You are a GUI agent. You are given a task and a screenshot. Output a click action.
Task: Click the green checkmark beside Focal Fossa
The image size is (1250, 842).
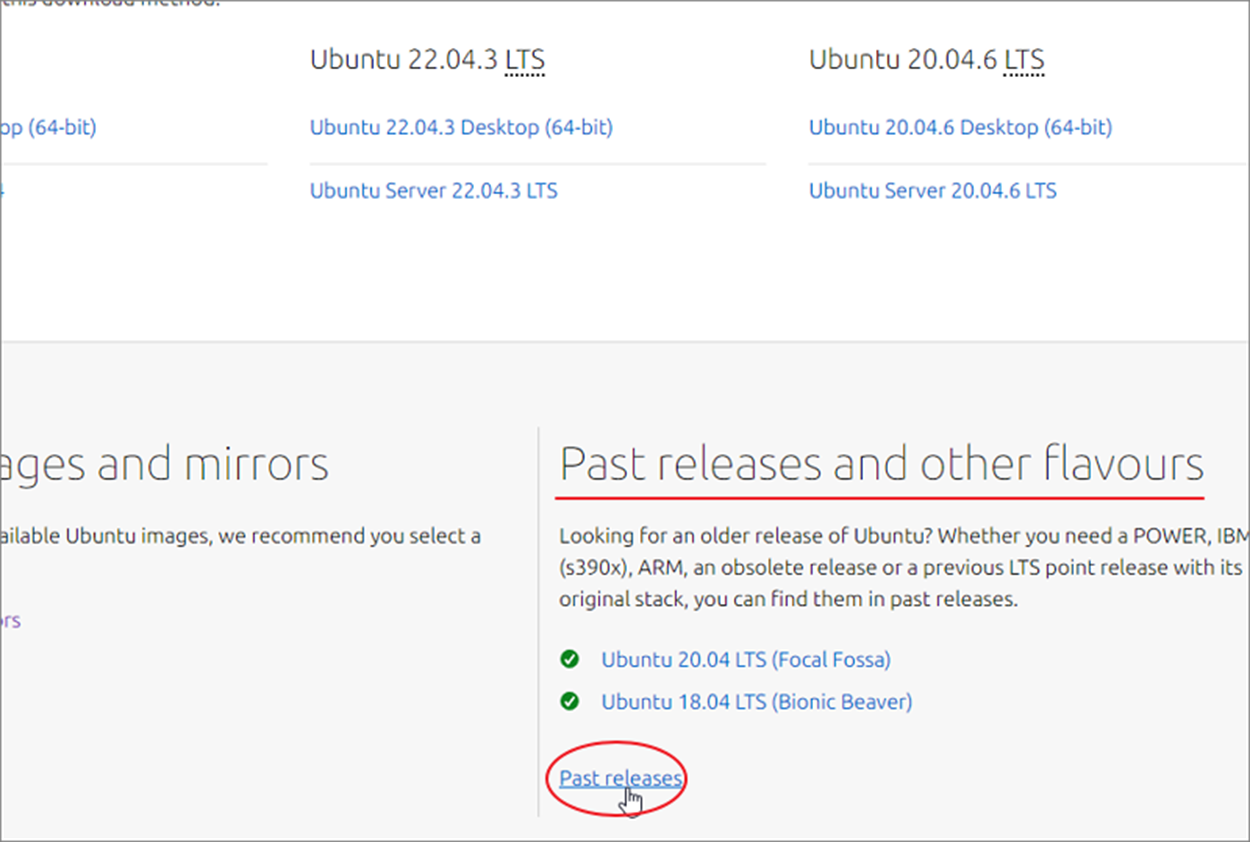570,660
